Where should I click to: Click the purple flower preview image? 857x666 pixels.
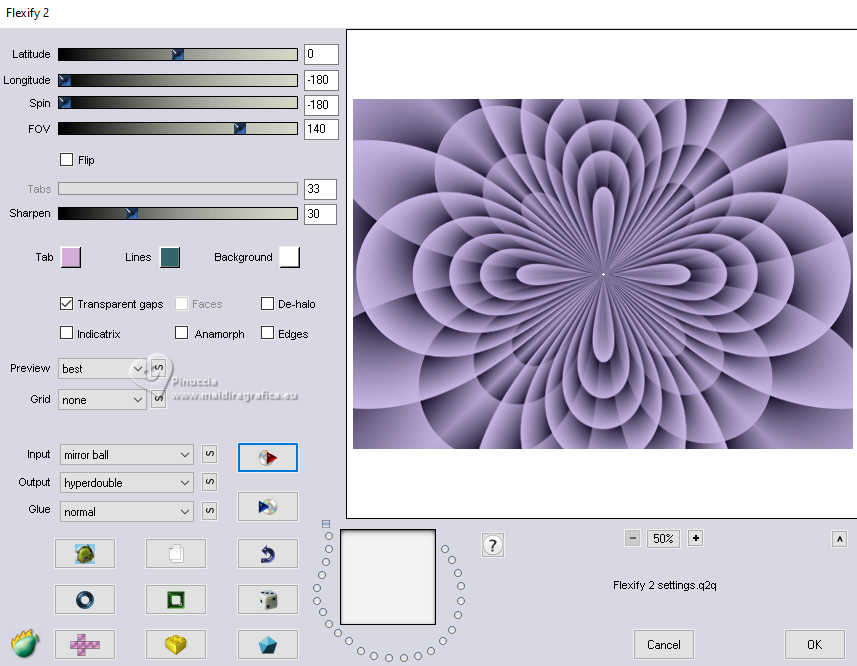602,274
